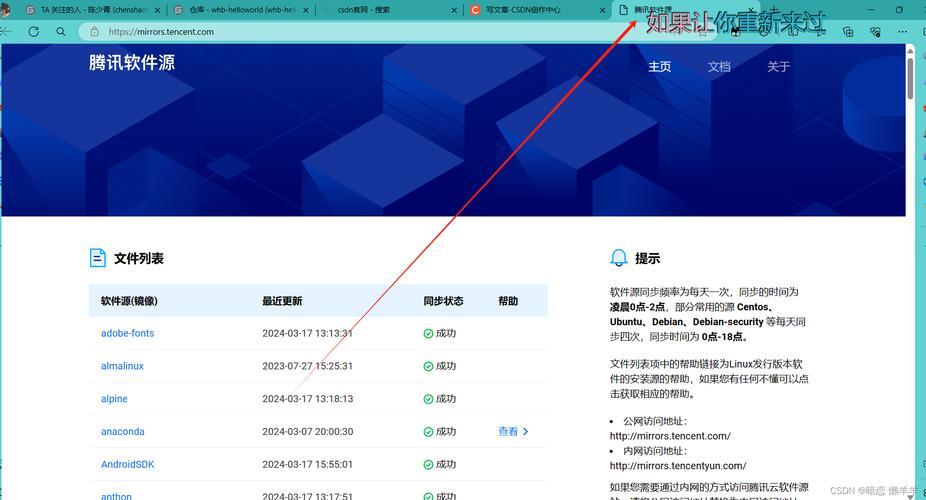The width and height of the screenshot is (926, 500).
Task: Click the http://mirrors.tencent.com/ address text
Action: pos(670,436)
